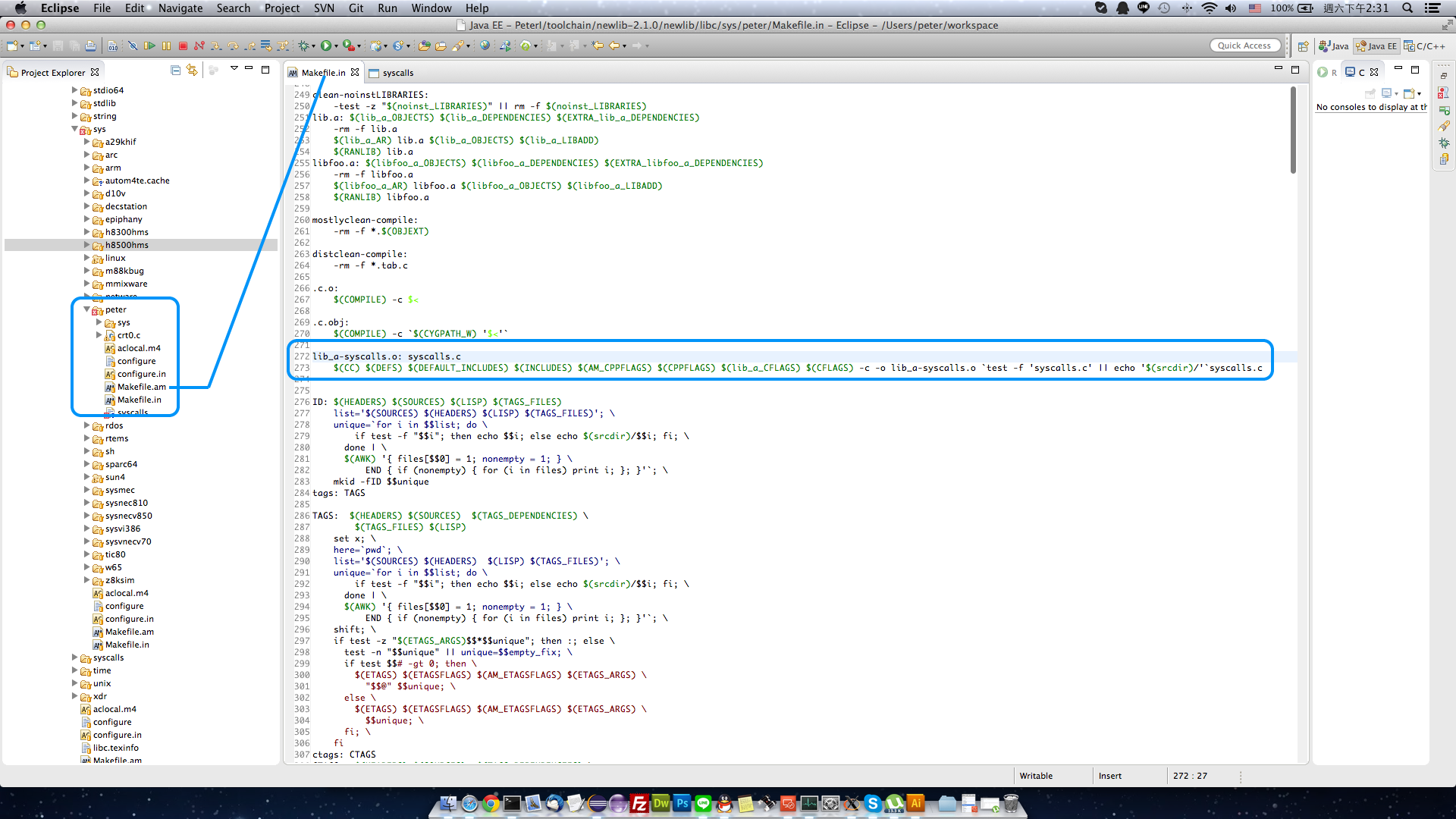
Task: Select the epiphany folder
Action: 124,219
